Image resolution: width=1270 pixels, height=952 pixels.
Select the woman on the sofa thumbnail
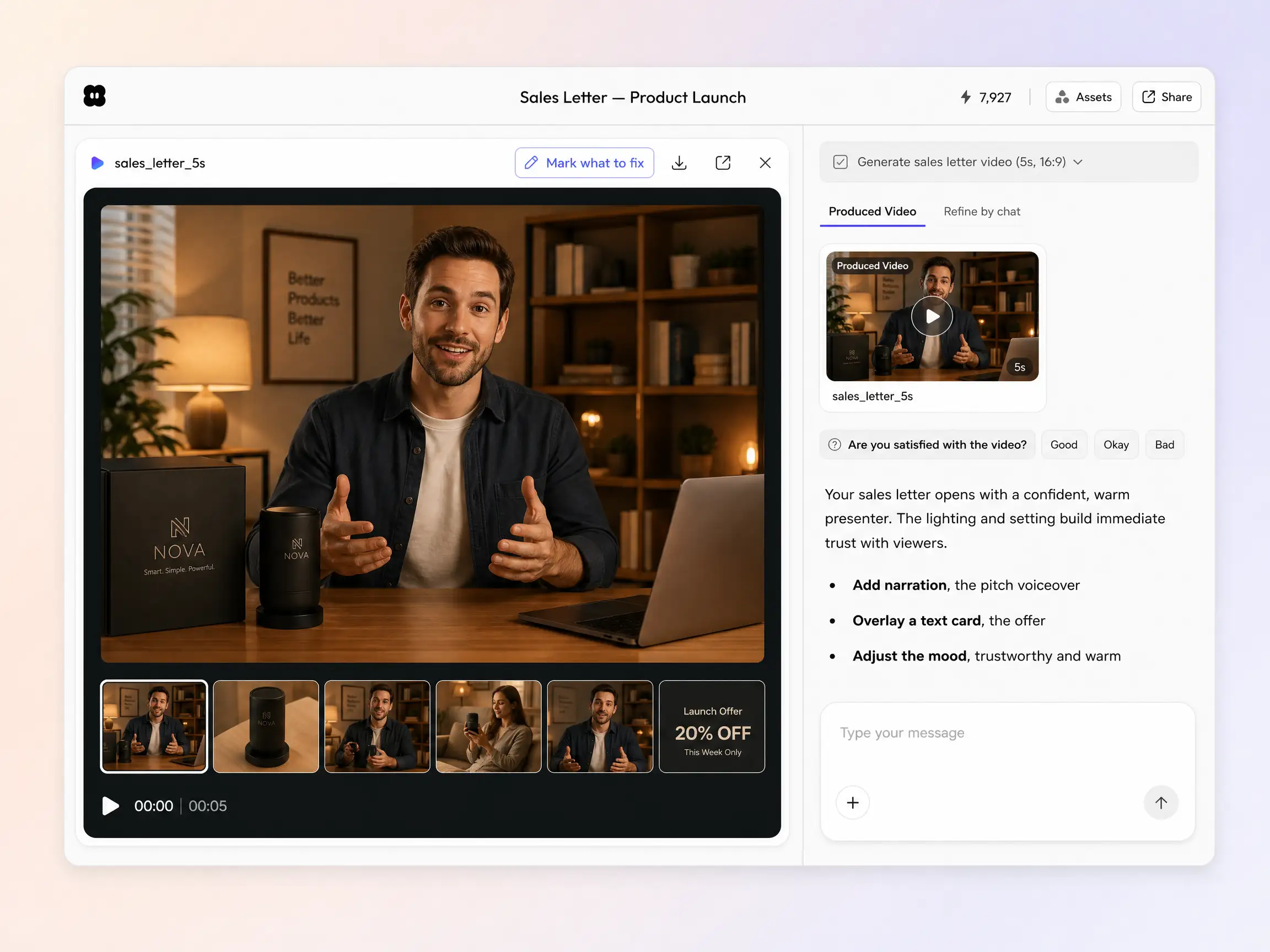pos(488,727)
